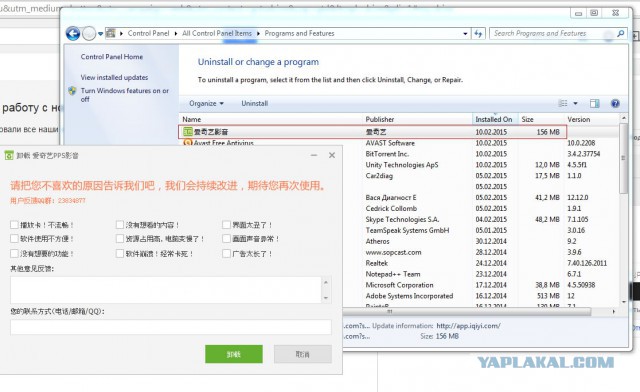Click the Avast Free Antivirus icon
Screen dimensions: 640x392
pyautogui.click(x=188, y=143)
